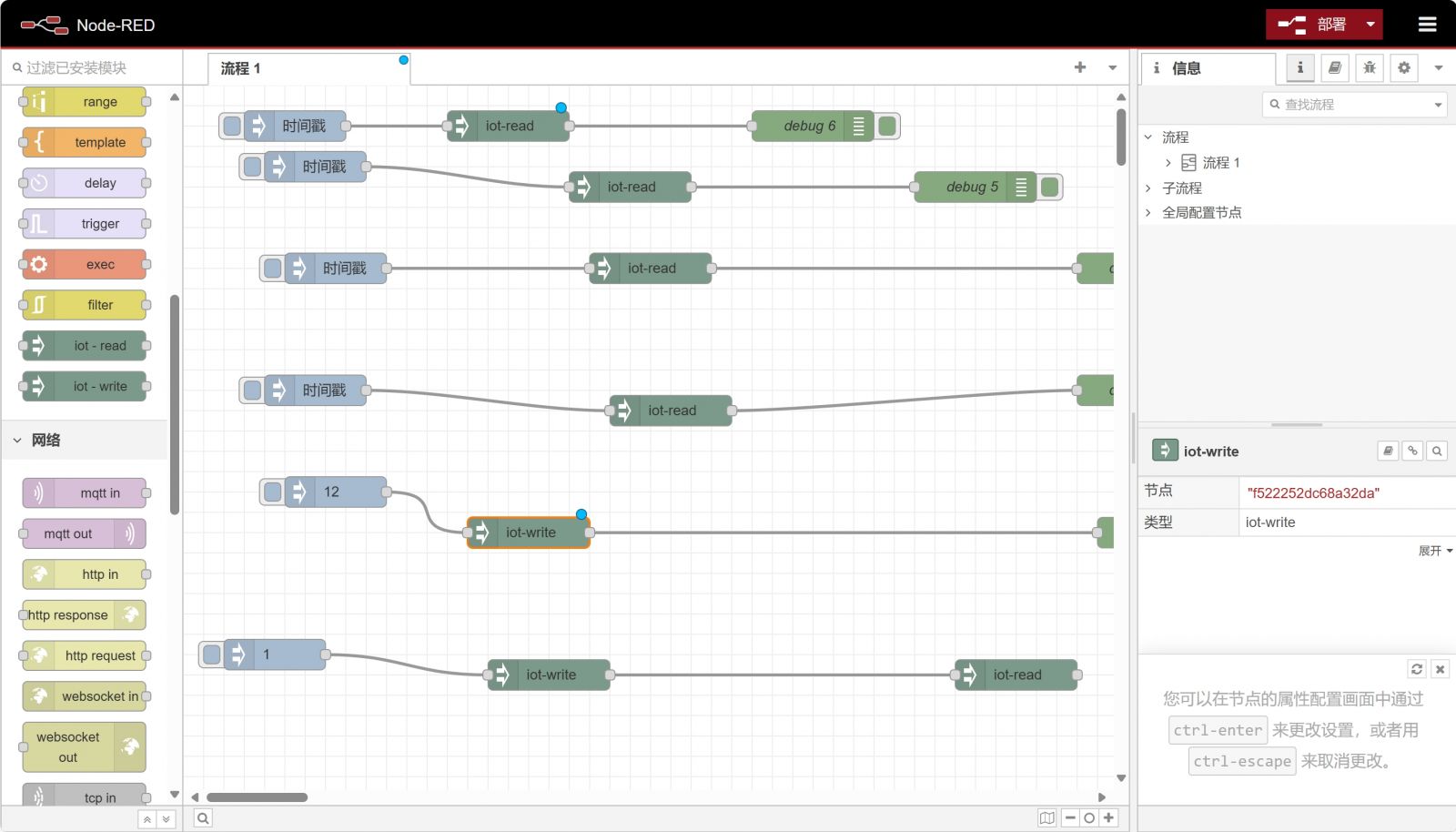Screen dimensions: 1456x832
Task: Expand the 全局配置节点 tree section
Action: pyautogui.click(x=1148, y=213)
